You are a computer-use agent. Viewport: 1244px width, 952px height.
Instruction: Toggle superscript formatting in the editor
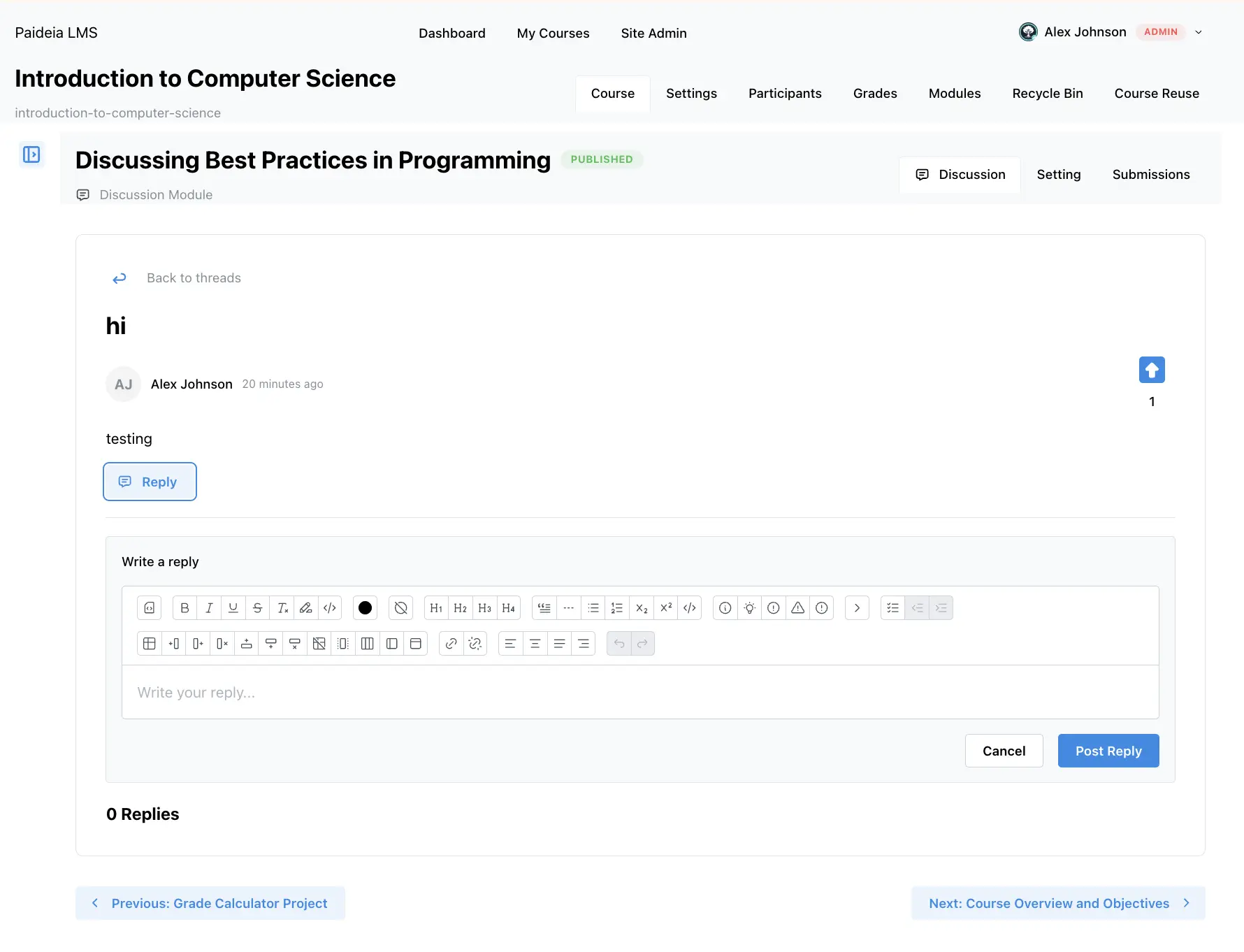[x=665, y=607]
